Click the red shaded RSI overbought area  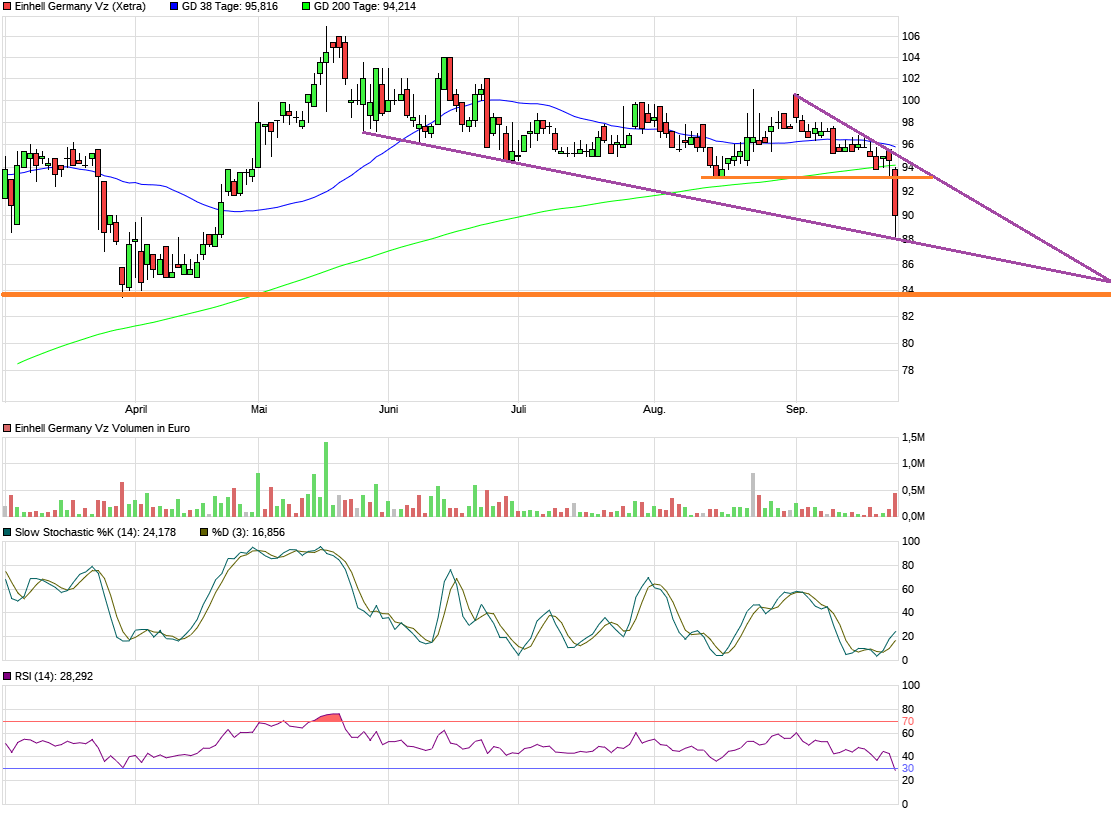(x=328, y=717)
